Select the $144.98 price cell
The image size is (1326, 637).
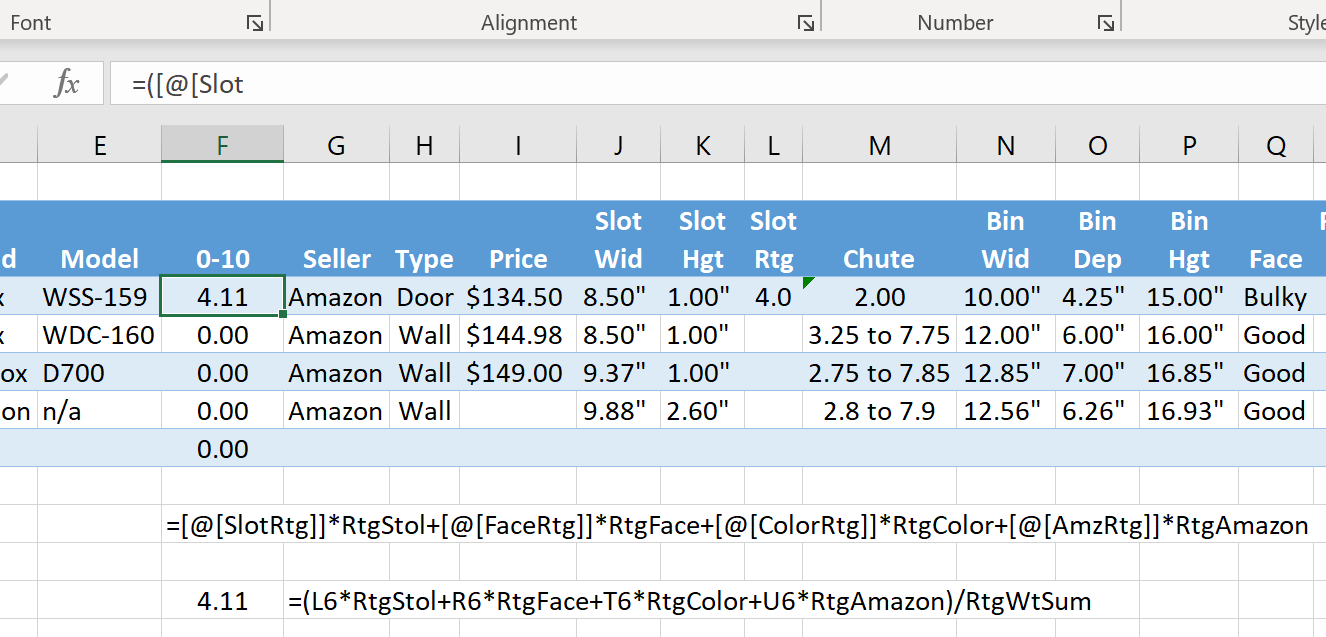click(518, 335)
